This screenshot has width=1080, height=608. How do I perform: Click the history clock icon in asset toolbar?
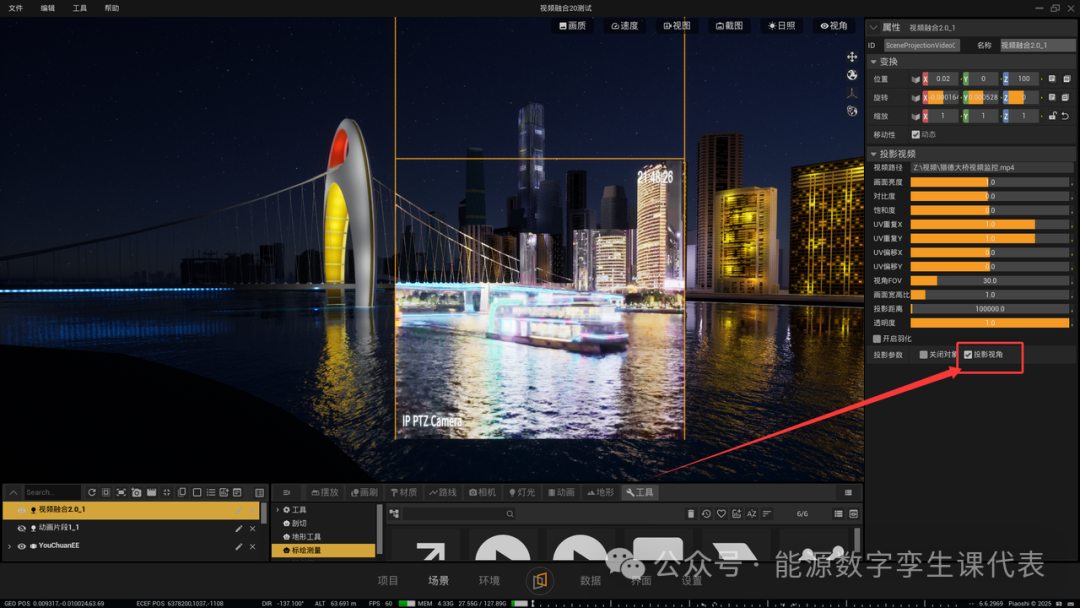click(706, 514)
